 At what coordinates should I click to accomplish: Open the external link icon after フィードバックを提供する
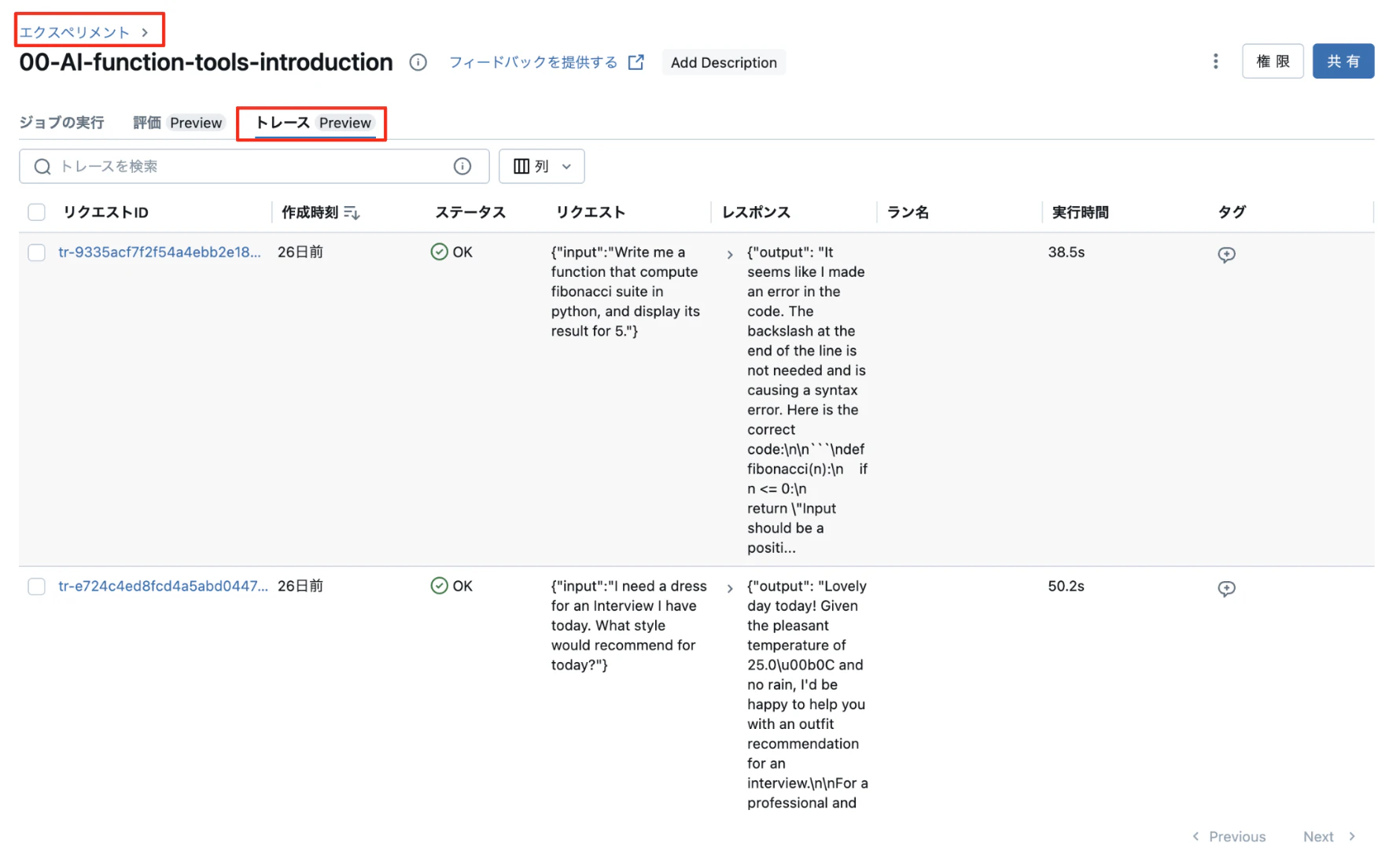pyautogui.click(x=636, y=62)
